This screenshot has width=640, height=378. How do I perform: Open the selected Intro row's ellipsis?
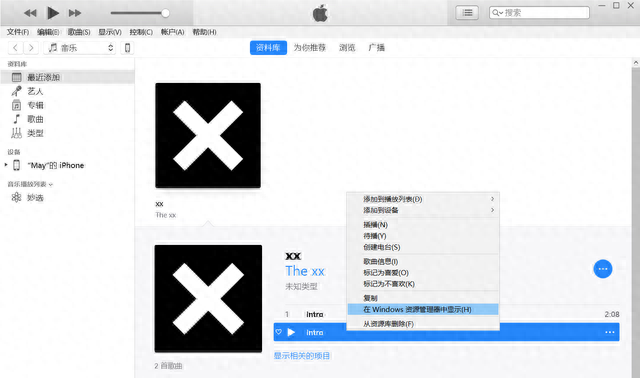(610, 332)
